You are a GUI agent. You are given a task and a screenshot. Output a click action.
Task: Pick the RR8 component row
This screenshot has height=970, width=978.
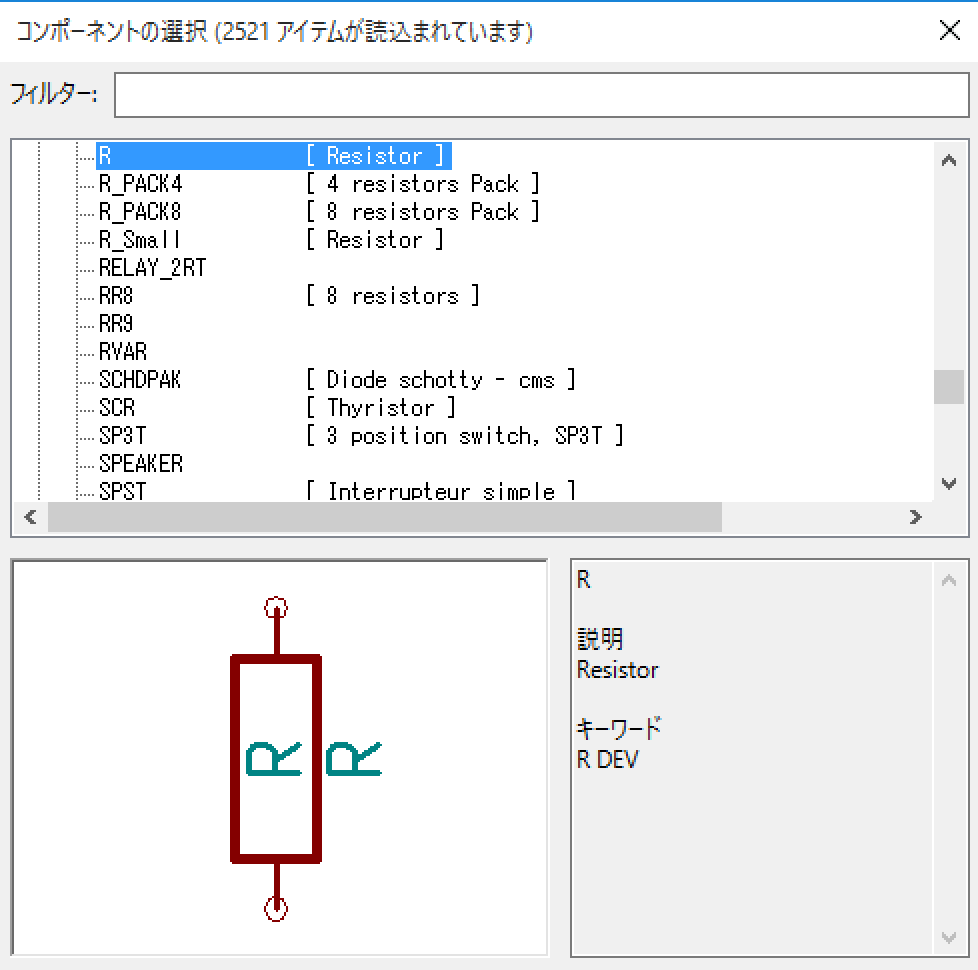click(x=288, y=296)
